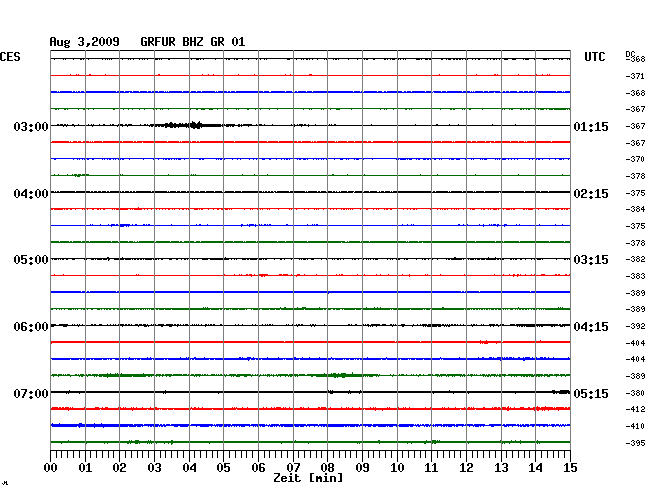Click the green trace burst before 06:00 near minute 08
Screen dimensions: 650x494
[341, 375]
